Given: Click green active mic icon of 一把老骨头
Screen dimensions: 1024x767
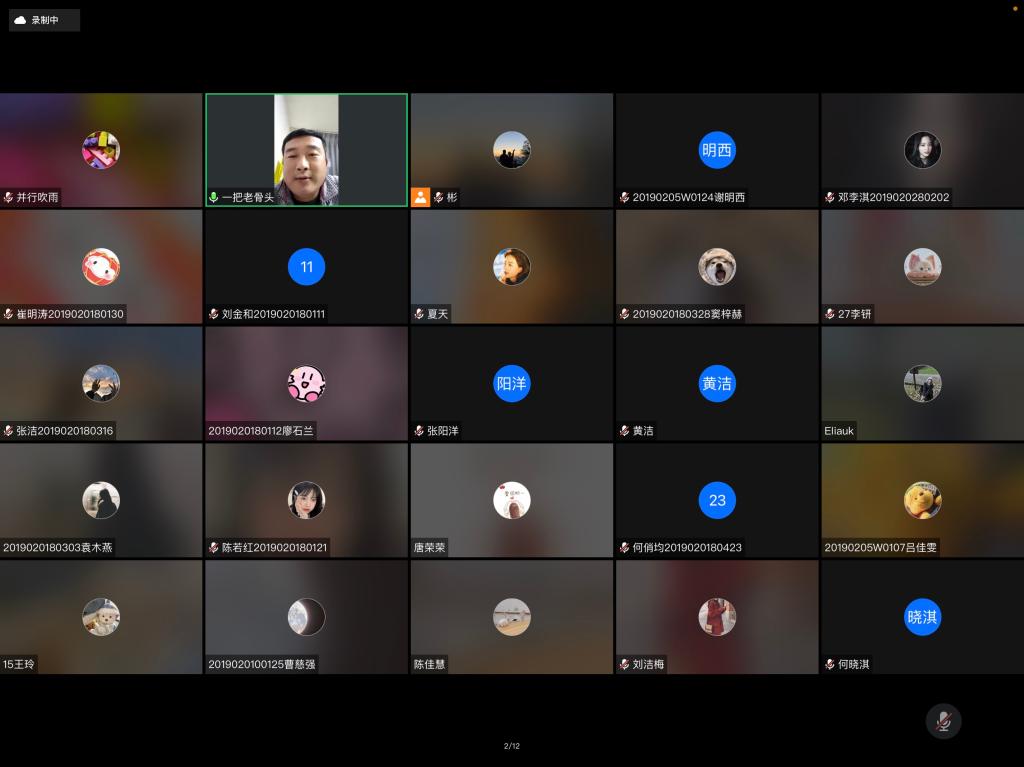Looking at the screenshot, I should (x=213, y=197).
